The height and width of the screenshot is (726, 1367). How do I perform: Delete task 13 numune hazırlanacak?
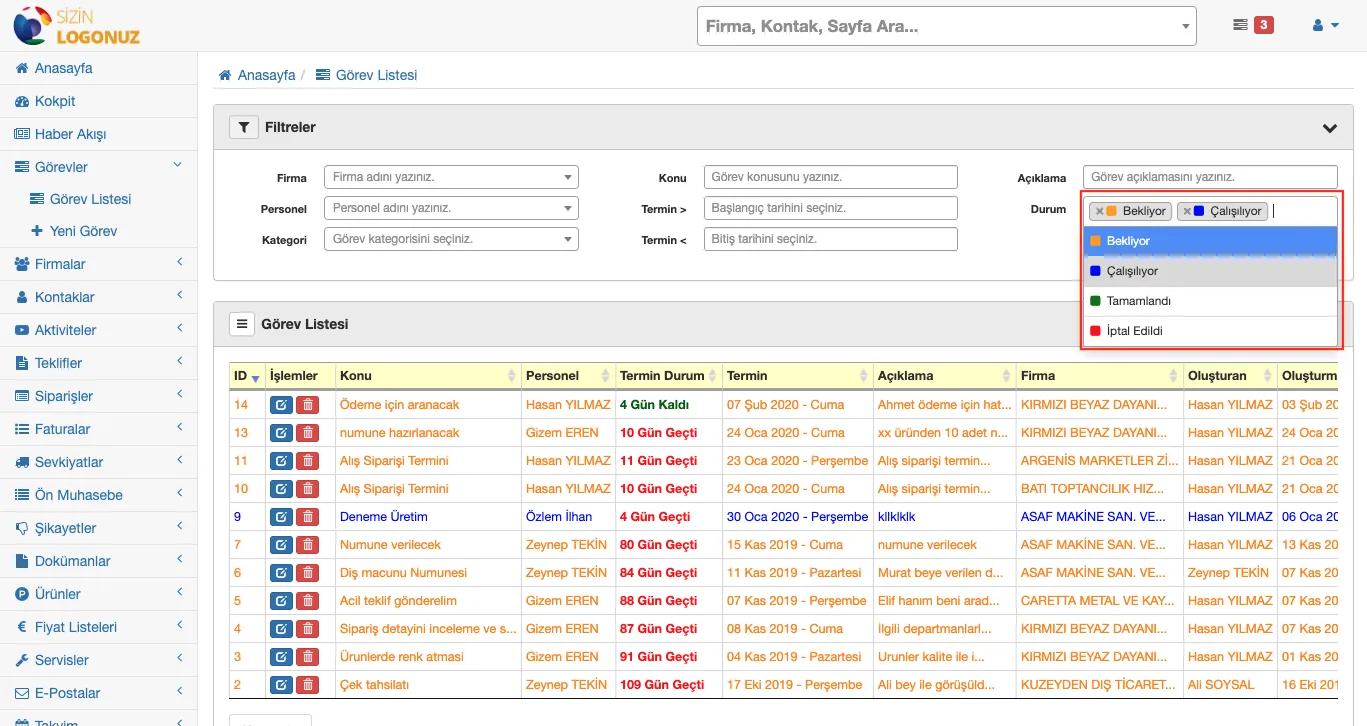[308, 433]
